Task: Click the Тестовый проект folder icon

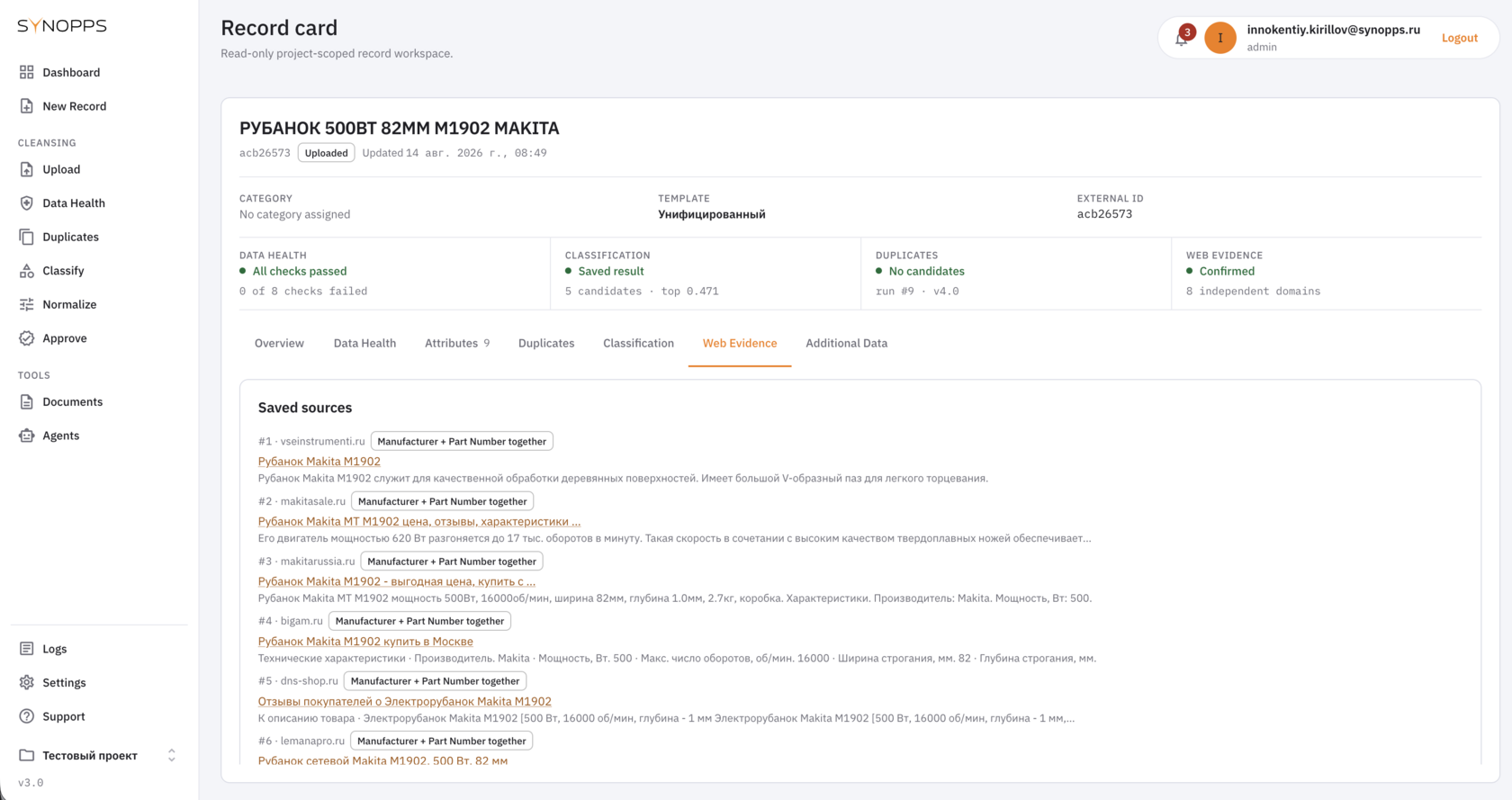Action: pyautogui.click(x=27, y=755)
